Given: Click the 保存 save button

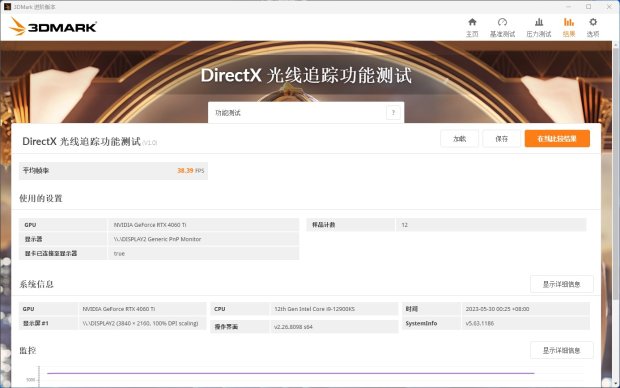Looking at the screenshot, I should pos(501,139).
